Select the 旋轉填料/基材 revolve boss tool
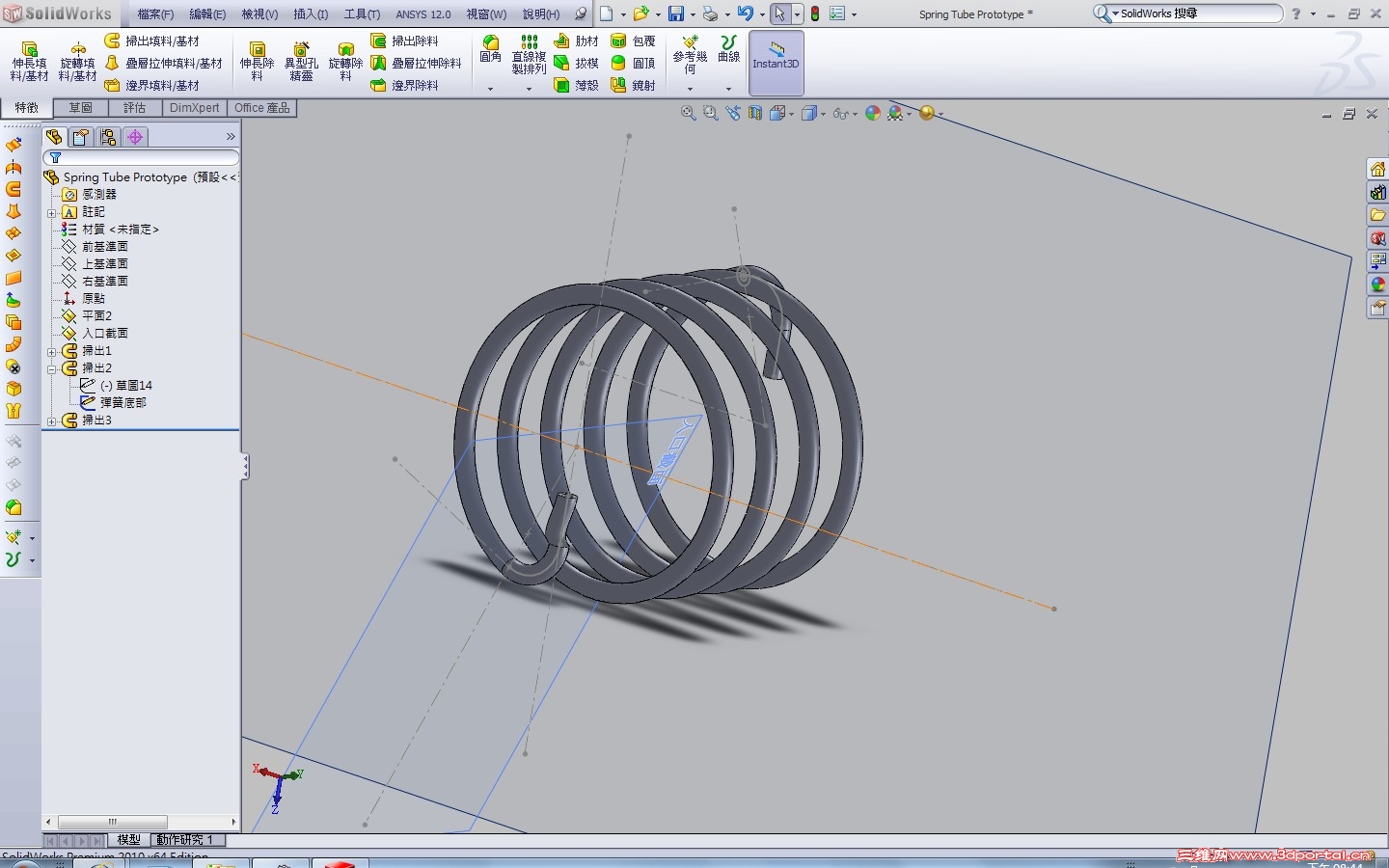 (x=77, y=62)
